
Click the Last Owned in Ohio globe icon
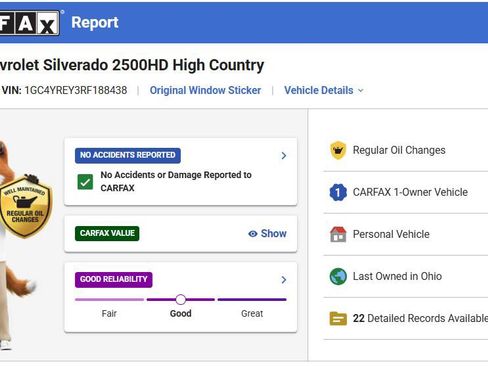(338, 276)
